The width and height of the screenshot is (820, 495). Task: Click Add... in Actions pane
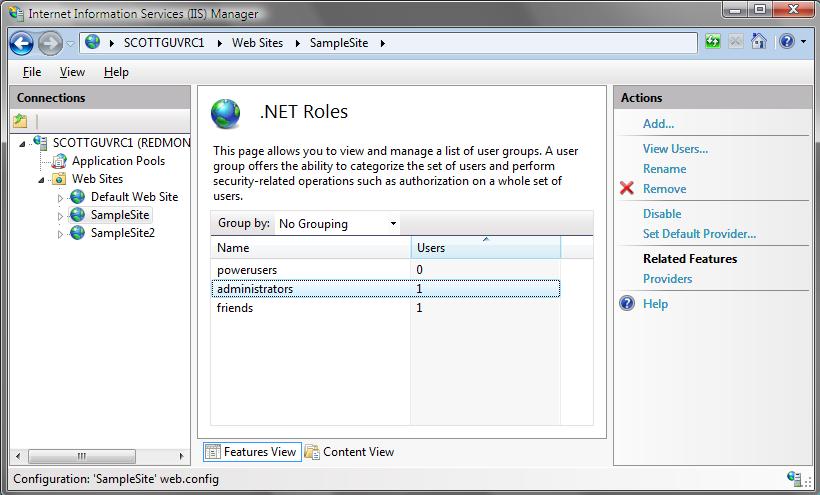point(658,124)
